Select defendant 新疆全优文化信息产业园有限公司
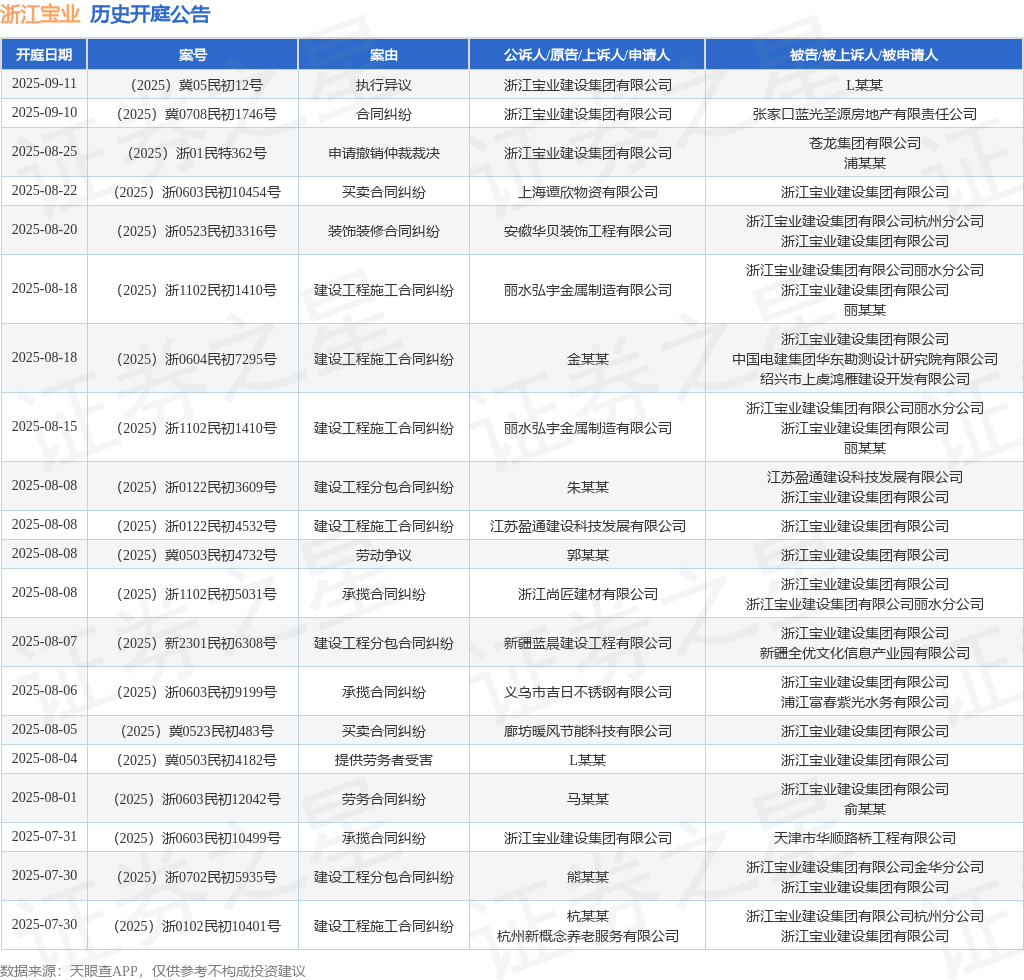The width and height of the screenshot is (1024, 980). click(x=865, y=653)
